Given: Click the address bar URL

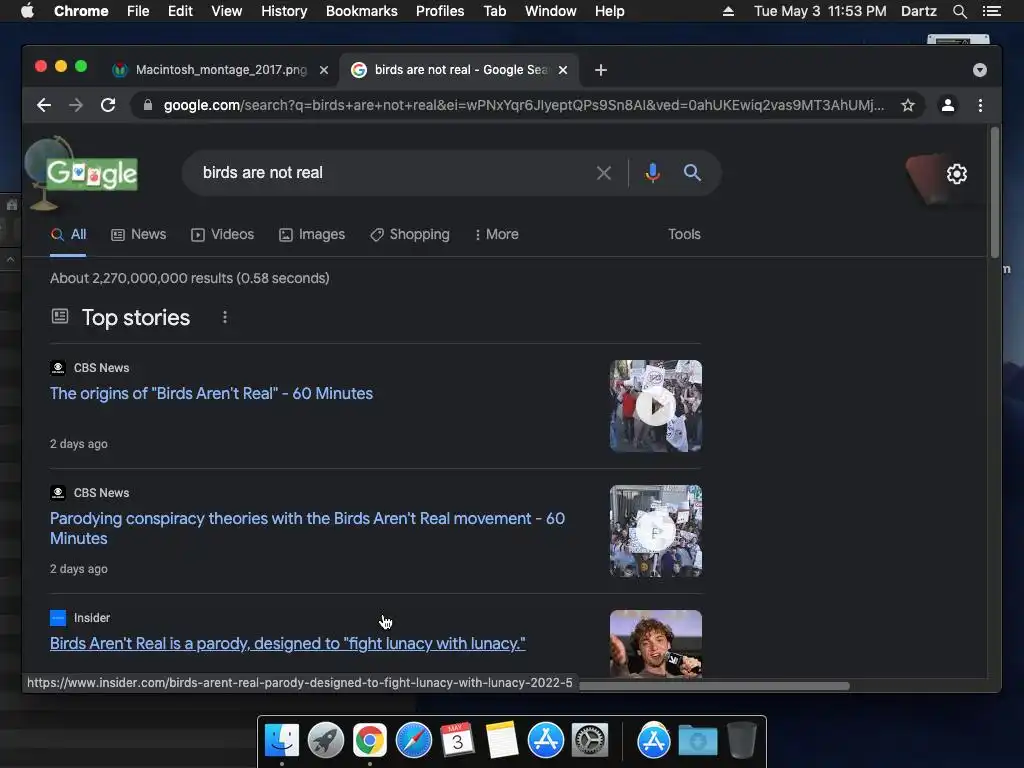Looking at the screenshot, I should 524,105.
